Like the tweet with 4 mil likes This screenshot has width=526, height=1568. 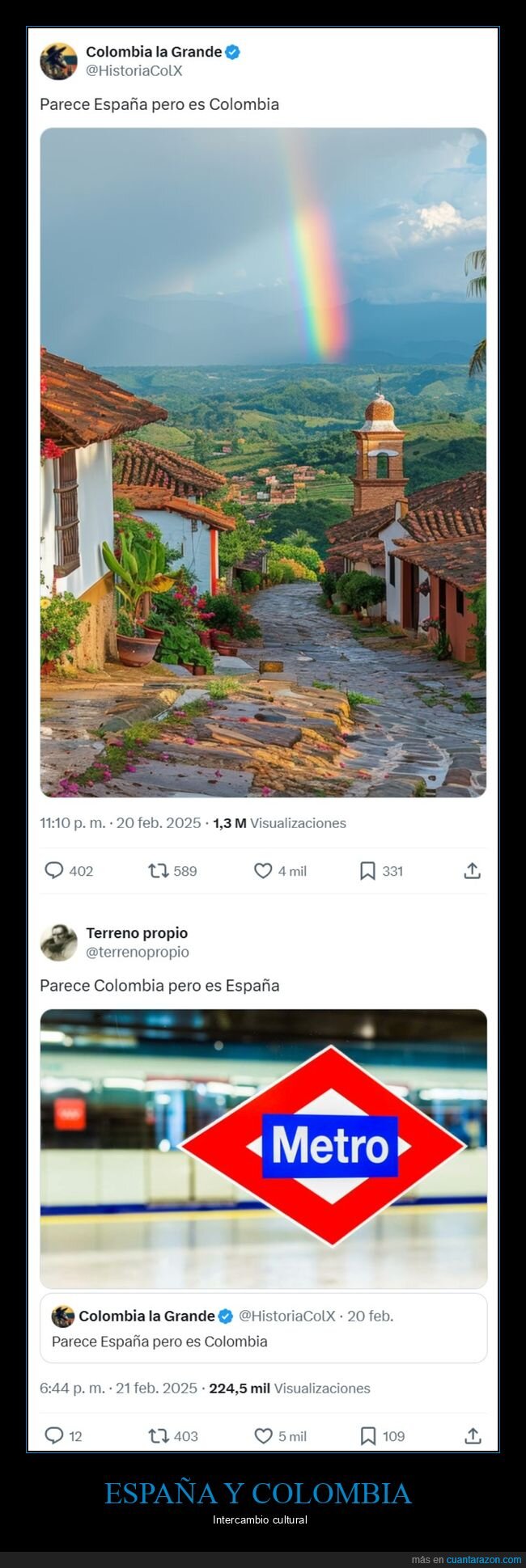[x=263, y=871]
